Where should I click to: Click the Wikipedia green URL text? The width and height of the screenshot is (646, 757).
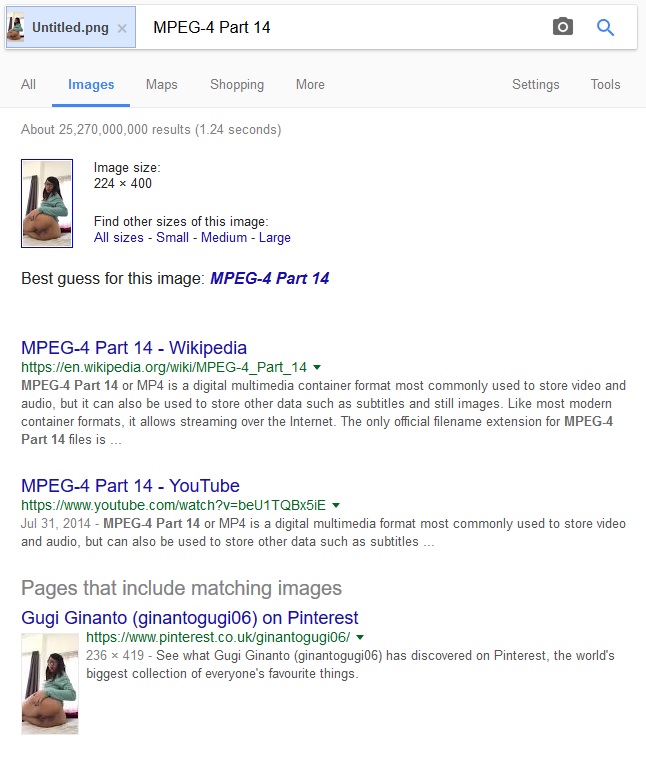point(164,367)
